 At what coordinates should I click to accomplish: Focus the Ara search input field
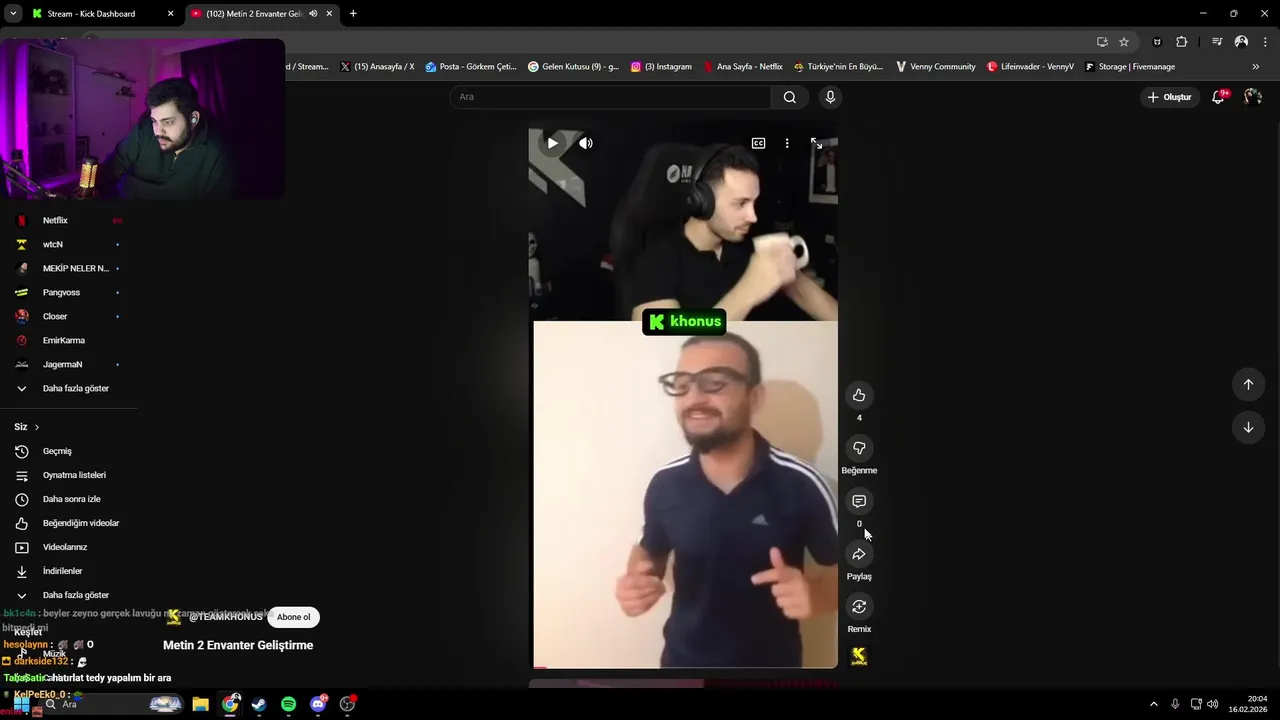[610, 97]
